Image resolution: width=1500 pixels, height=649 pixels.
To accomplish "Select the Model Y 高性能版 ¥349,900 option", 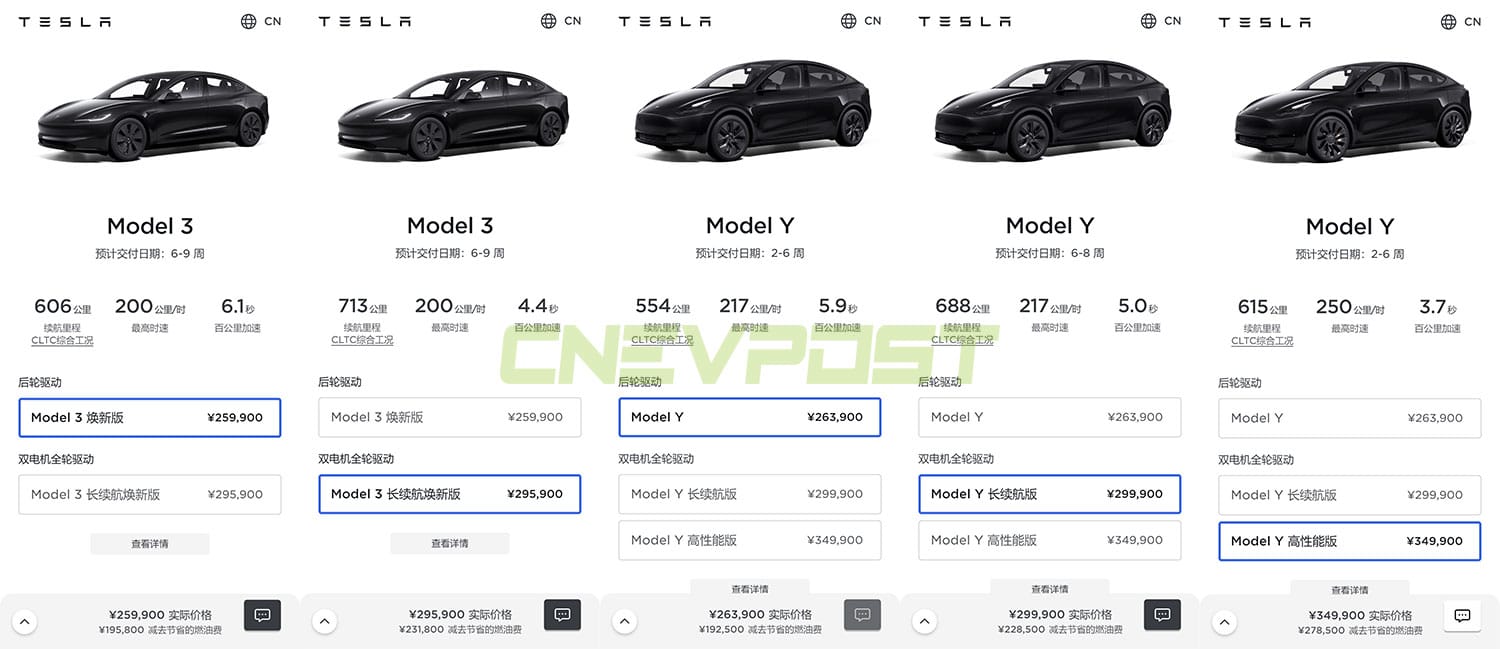I will click(1349, 541).
